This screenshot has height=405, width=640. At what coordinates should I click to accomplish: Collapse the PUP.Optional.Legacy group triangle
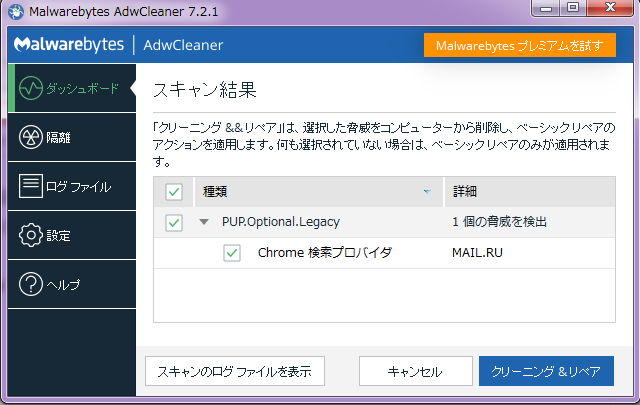204,222
